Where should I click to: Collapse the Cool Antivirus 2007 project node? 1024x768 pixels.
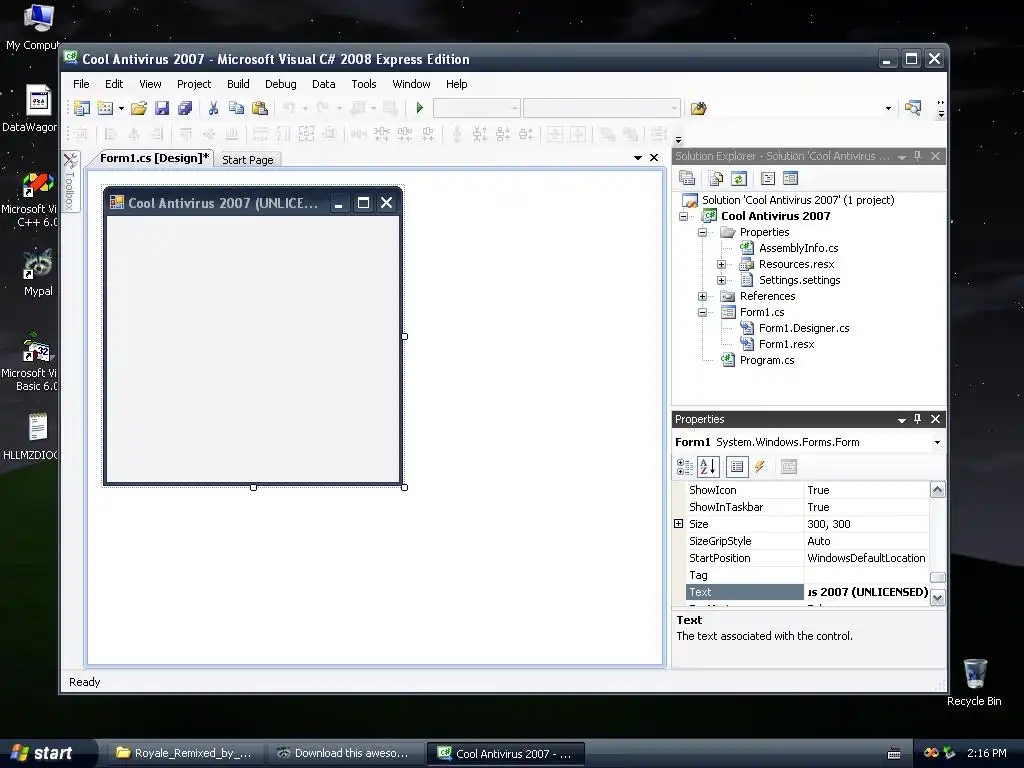[x=683, y=216]
